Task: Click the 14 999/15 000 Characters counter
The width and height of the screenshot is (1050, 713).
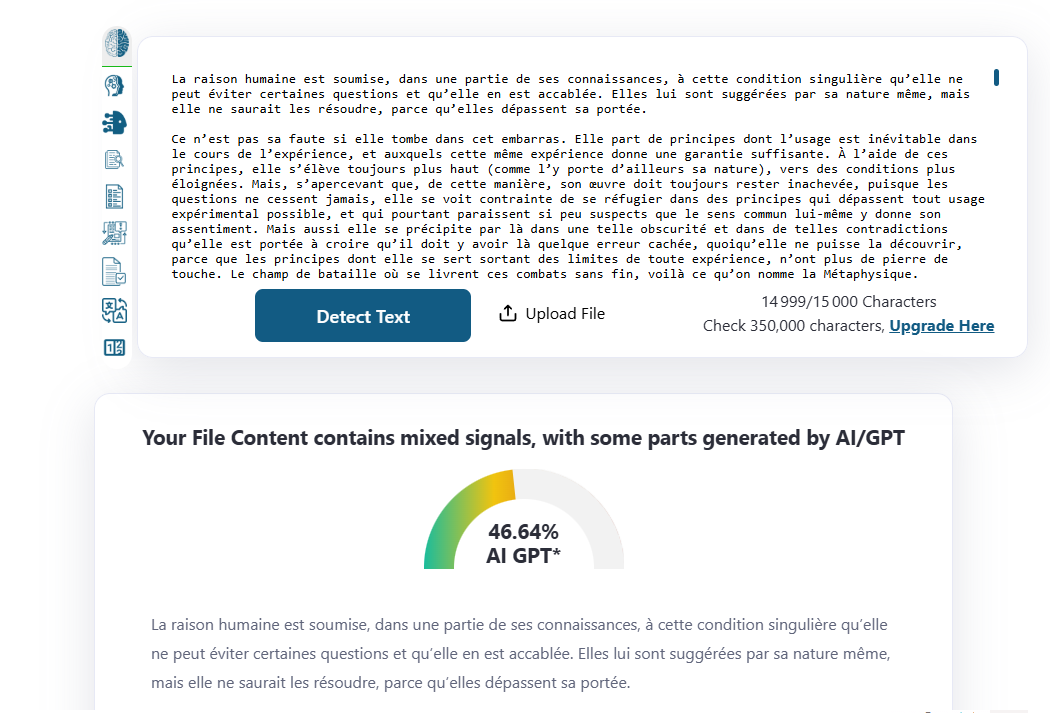Action: [x=848, y=302]
